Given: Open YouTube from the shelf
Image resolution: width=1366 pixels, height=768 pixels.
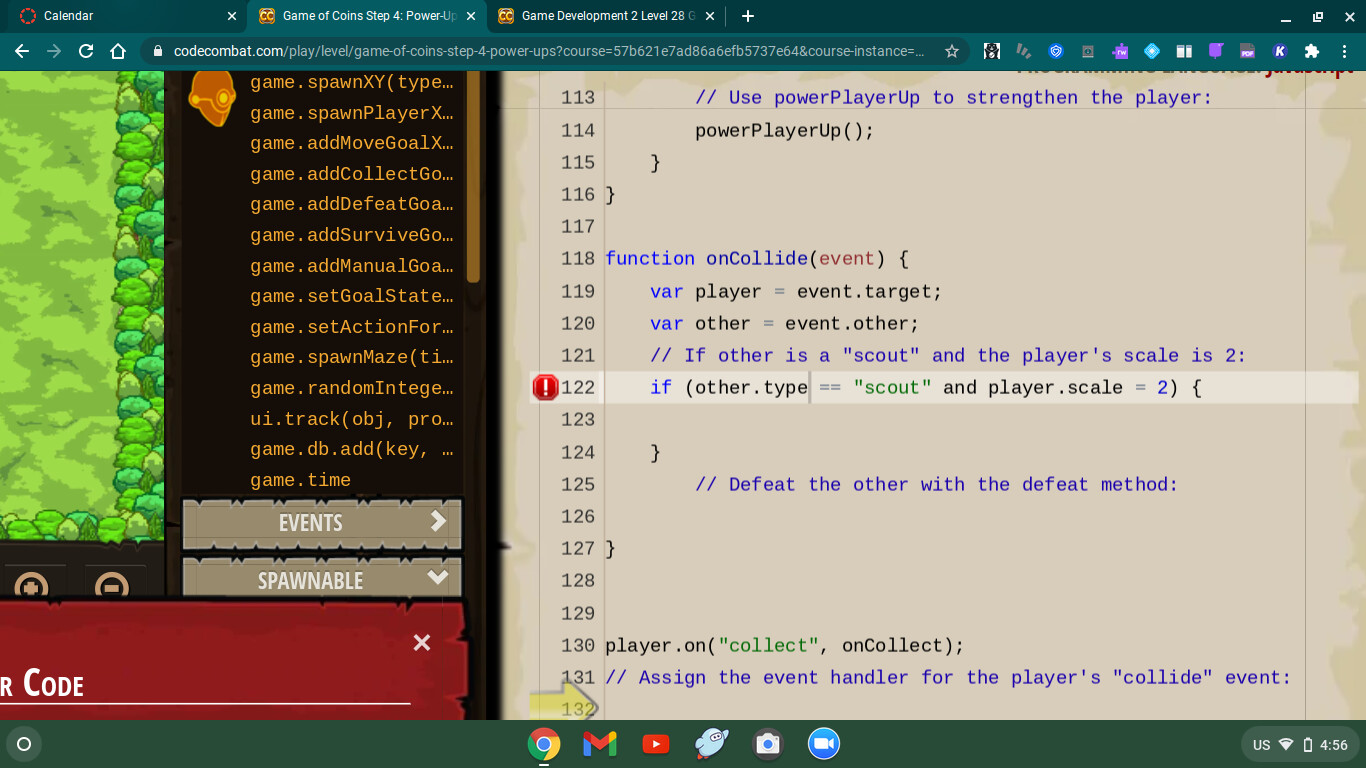Looking at the screenshot, I should [x=656, y=744].
